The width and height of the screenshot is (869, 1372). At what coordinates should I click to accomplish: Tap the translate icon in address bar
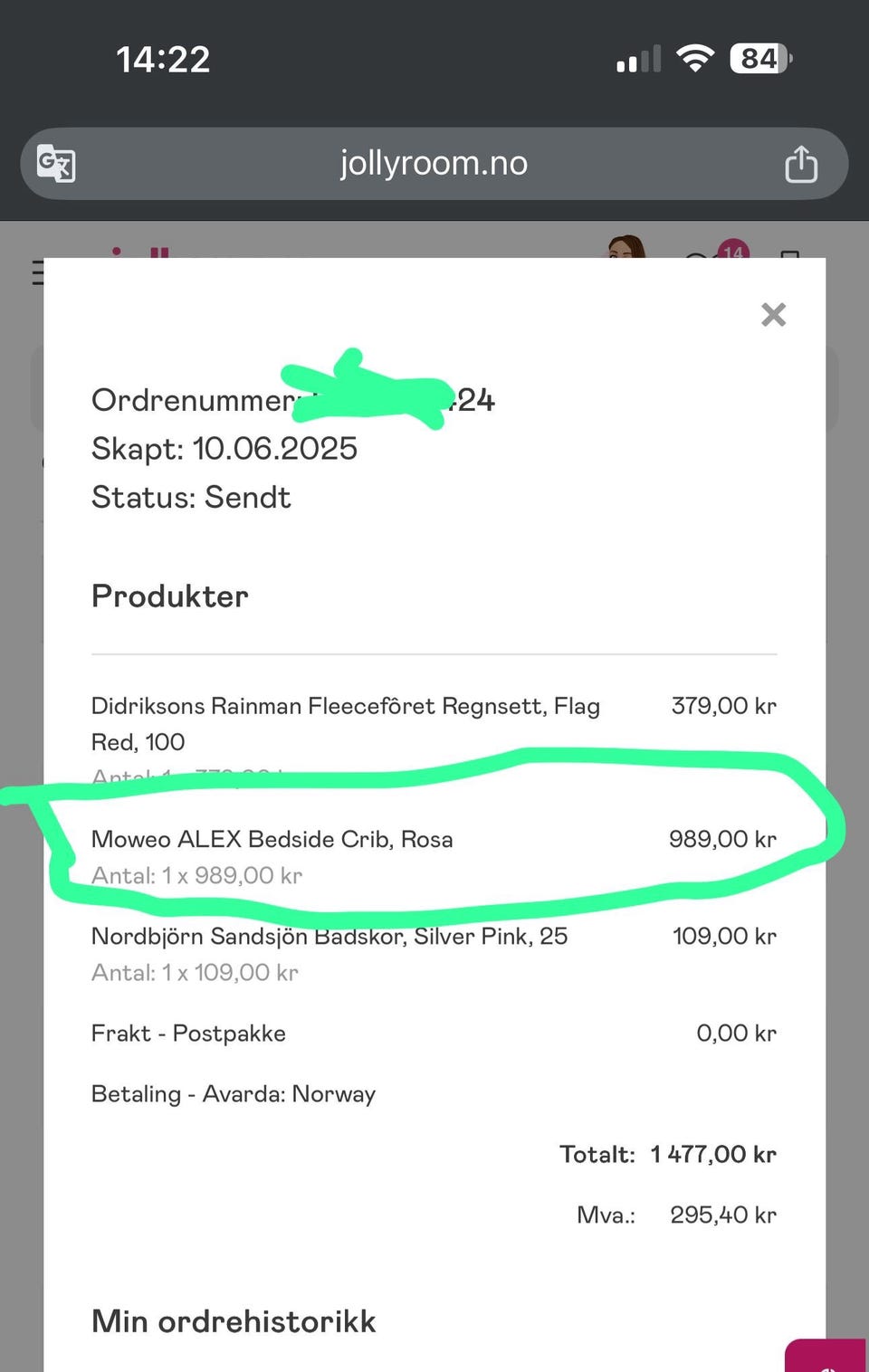coord(56,164)
